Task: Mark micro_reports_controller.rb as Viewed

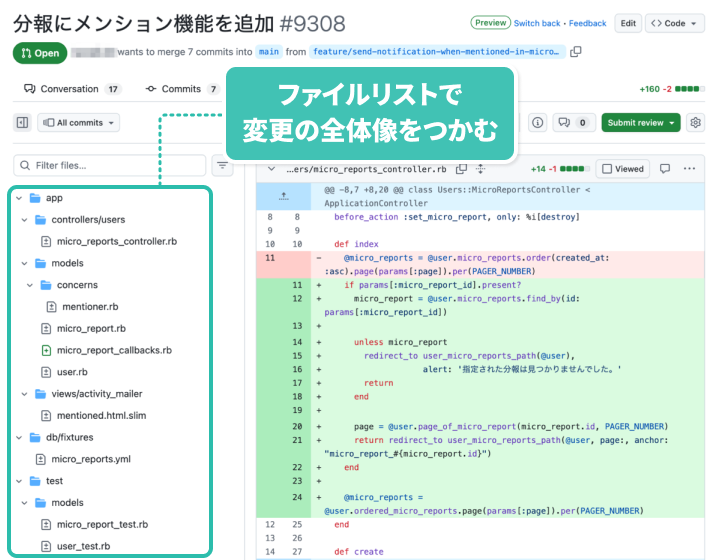Action: click(623, 169)
